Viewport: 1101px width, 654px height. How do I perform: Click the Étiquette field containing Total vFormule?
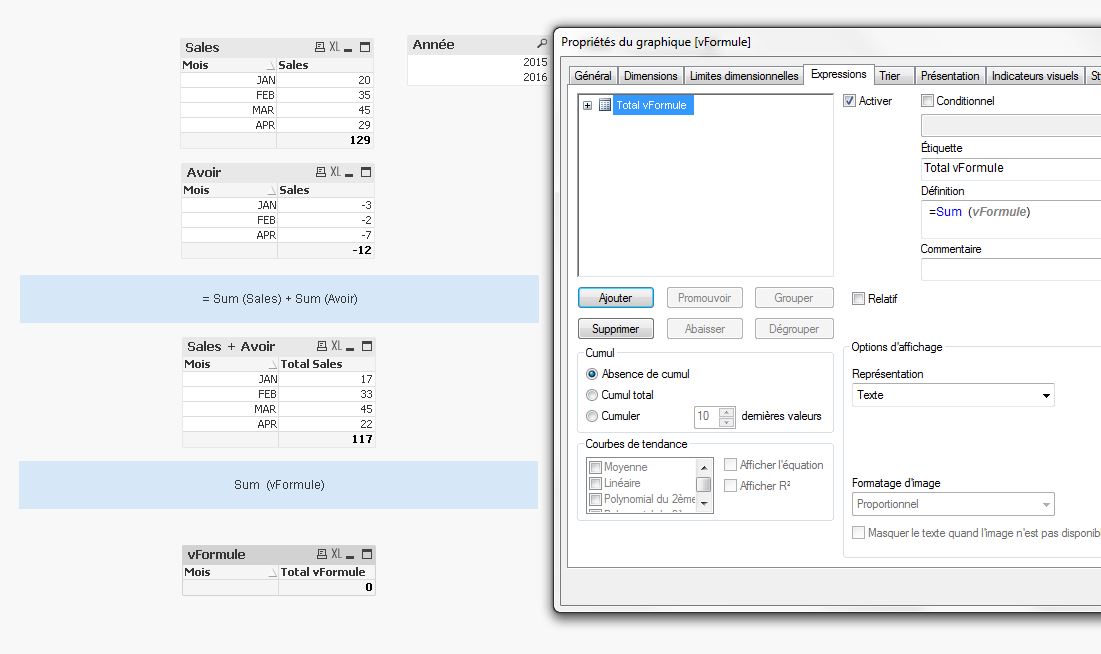pyautogui.click(x=1010, y=169)
